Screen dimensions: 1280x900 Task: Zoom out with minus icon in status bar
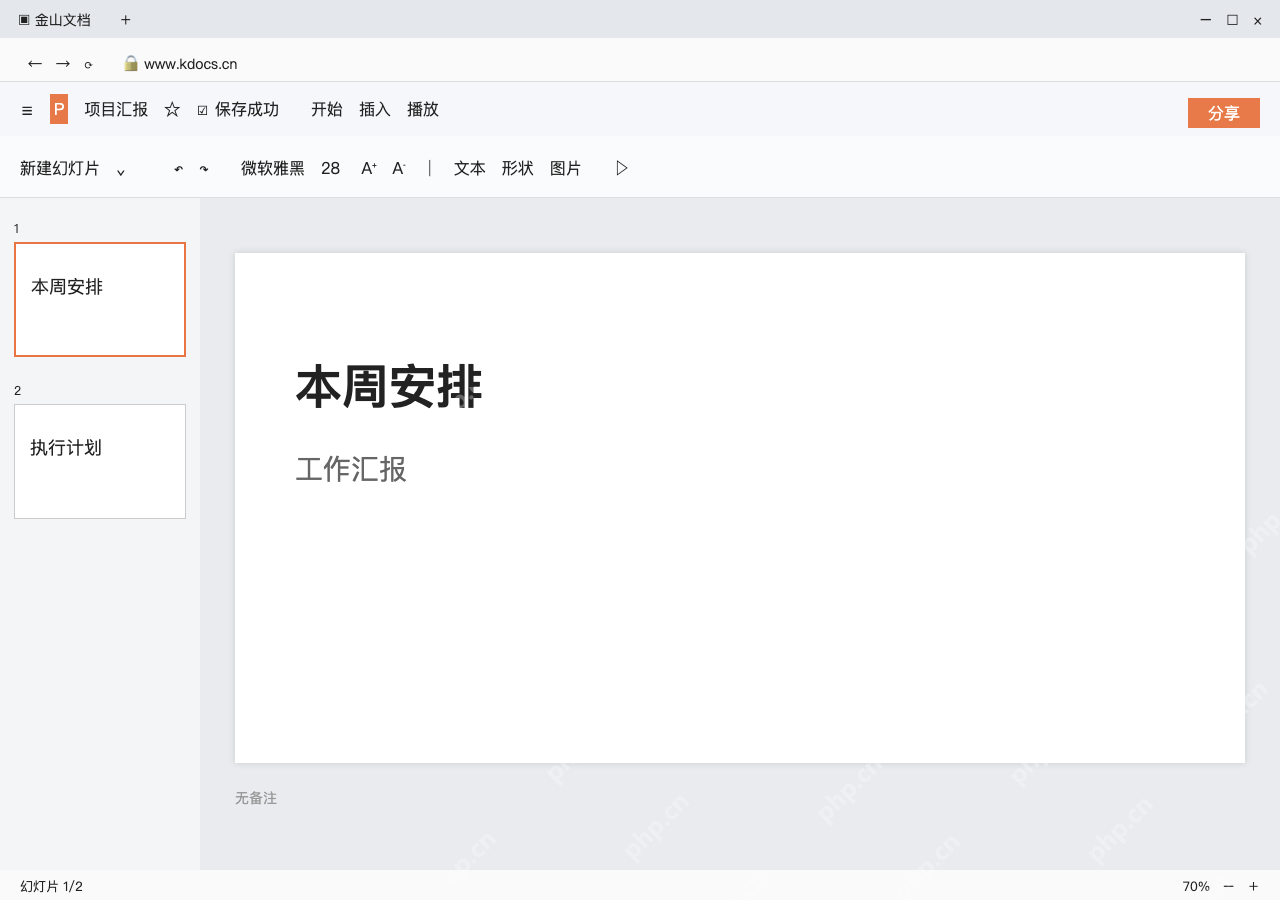click(x=1229, y=886)
